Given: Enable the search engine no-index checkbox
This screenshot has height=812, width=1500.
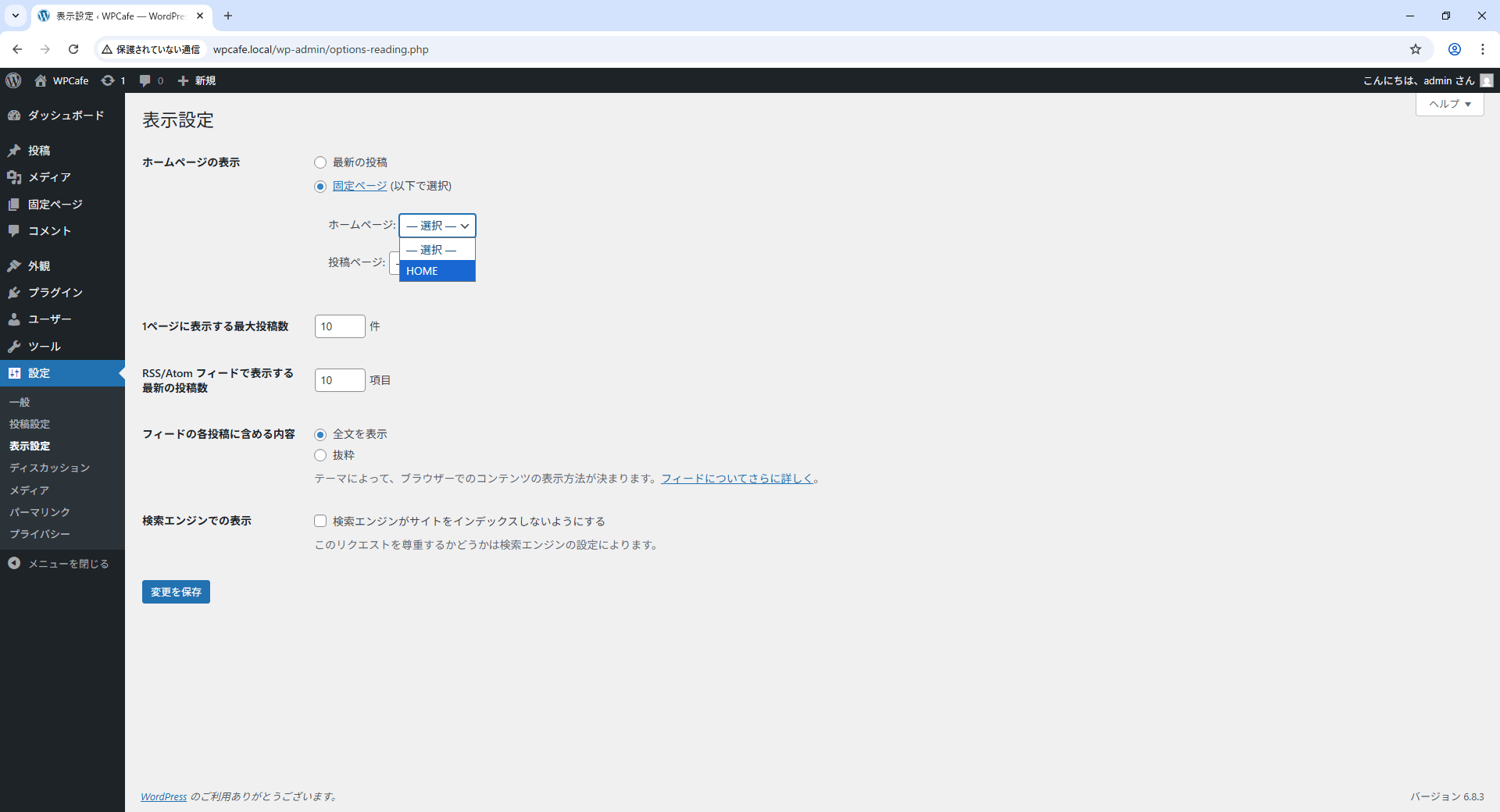Looking at the screenshot, I should pos(320,521).
